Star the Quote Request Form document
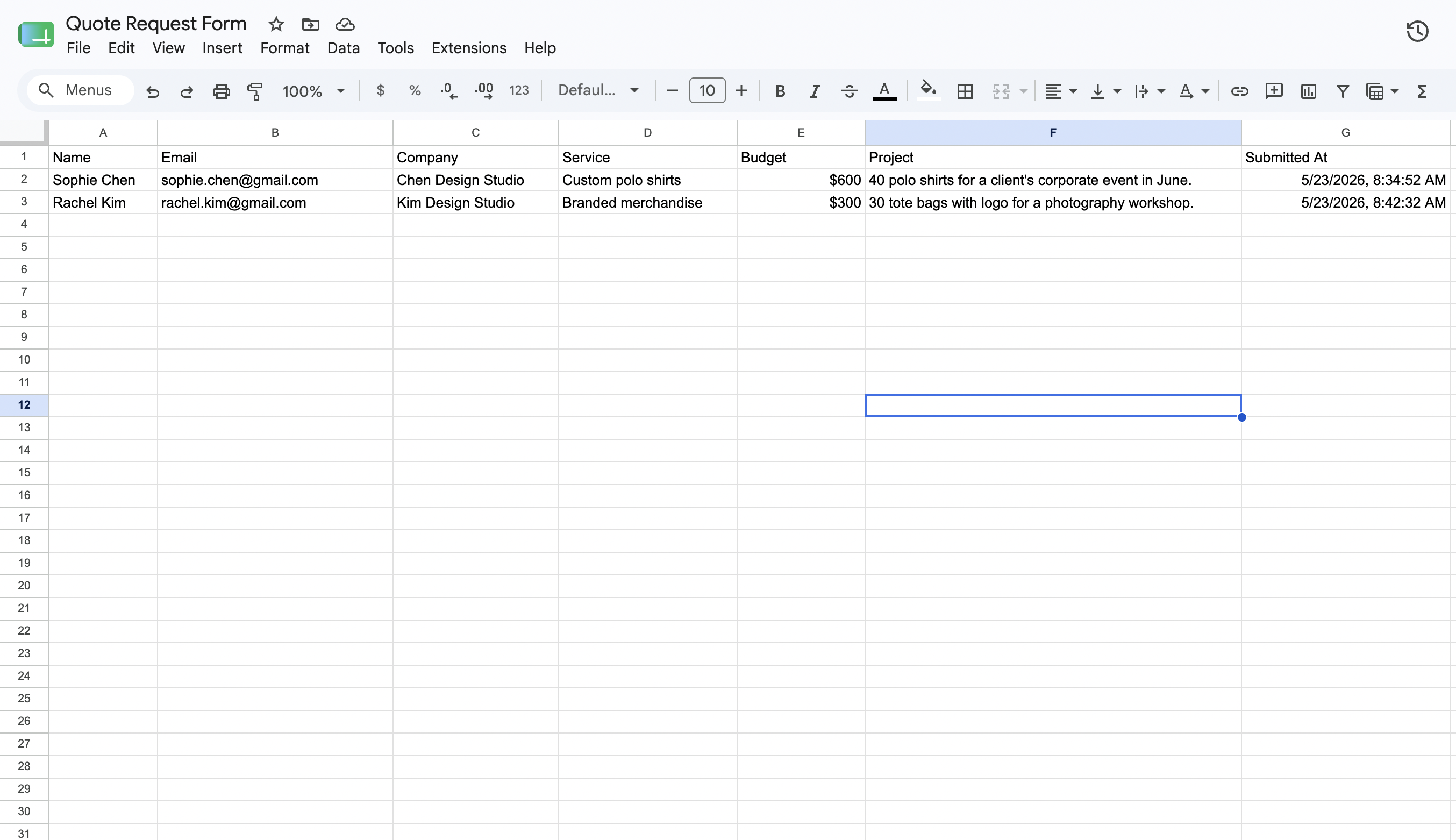This screenshot has height=840, width=1456. (276, 24)
